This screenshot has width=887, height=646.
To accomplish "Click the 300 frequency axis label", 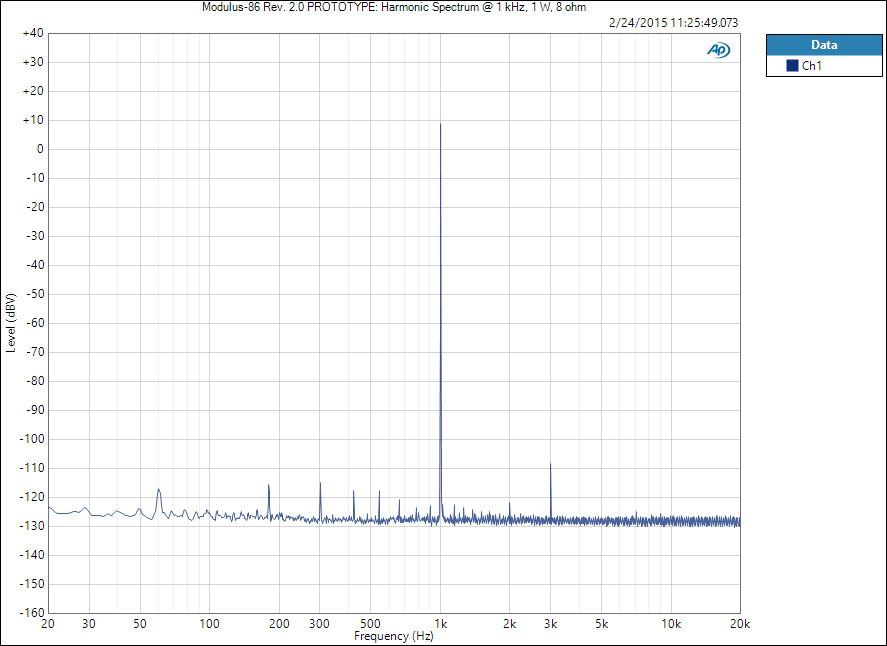I will click(x=320, y=624).
